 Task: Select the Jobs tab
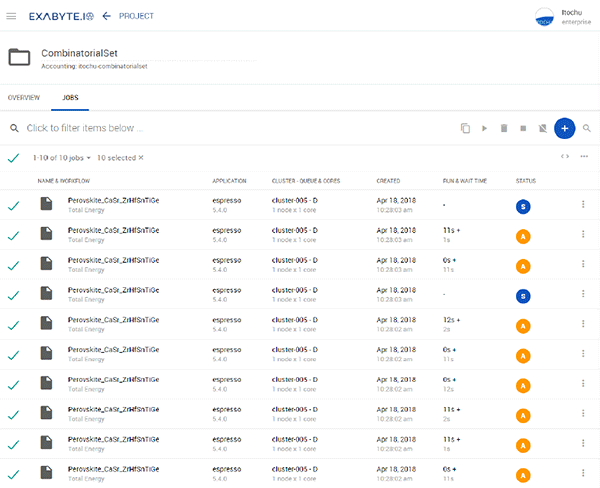70,98
